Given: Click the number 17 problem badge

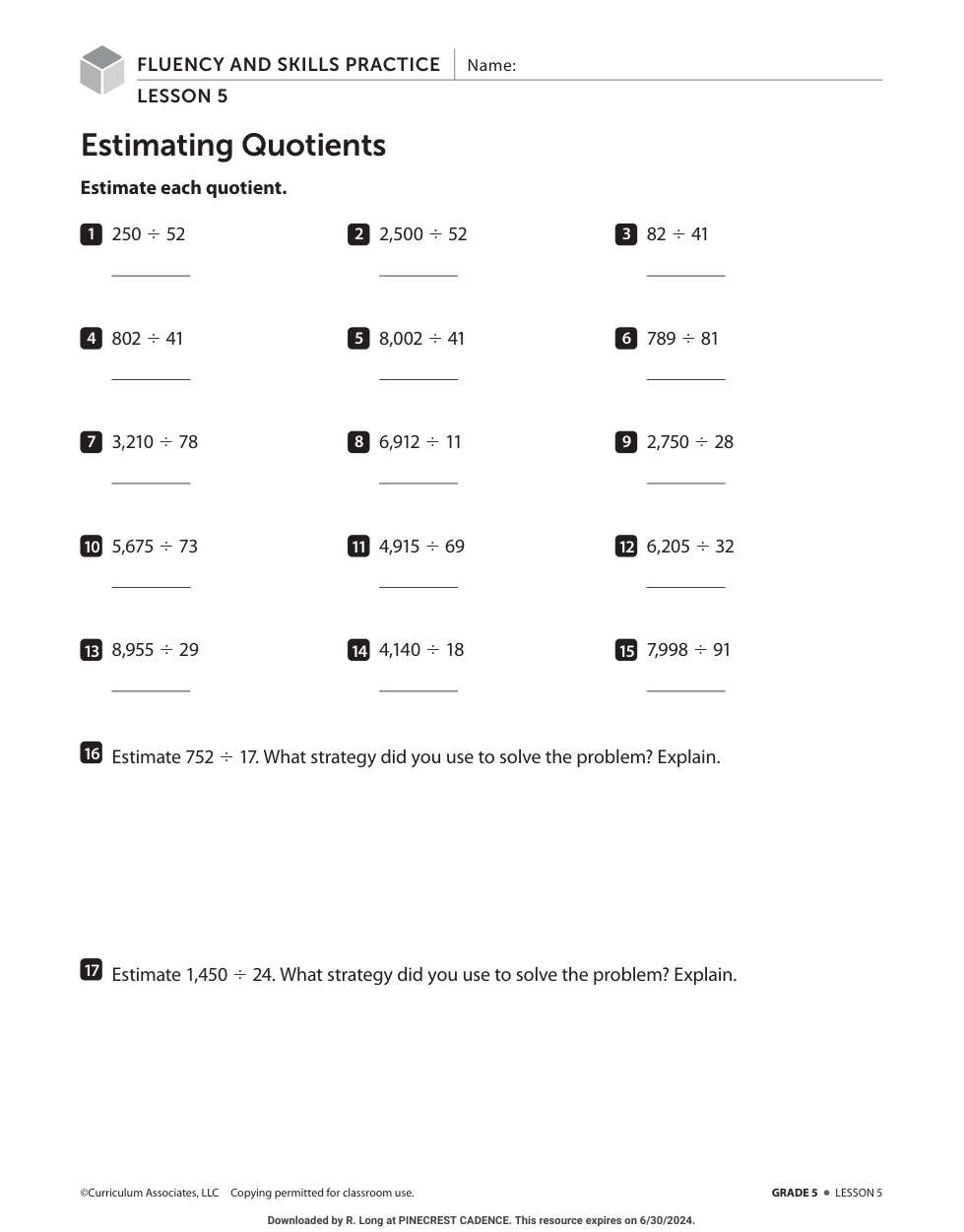Looking at the screenshot, I should click(x=91, y=971).
